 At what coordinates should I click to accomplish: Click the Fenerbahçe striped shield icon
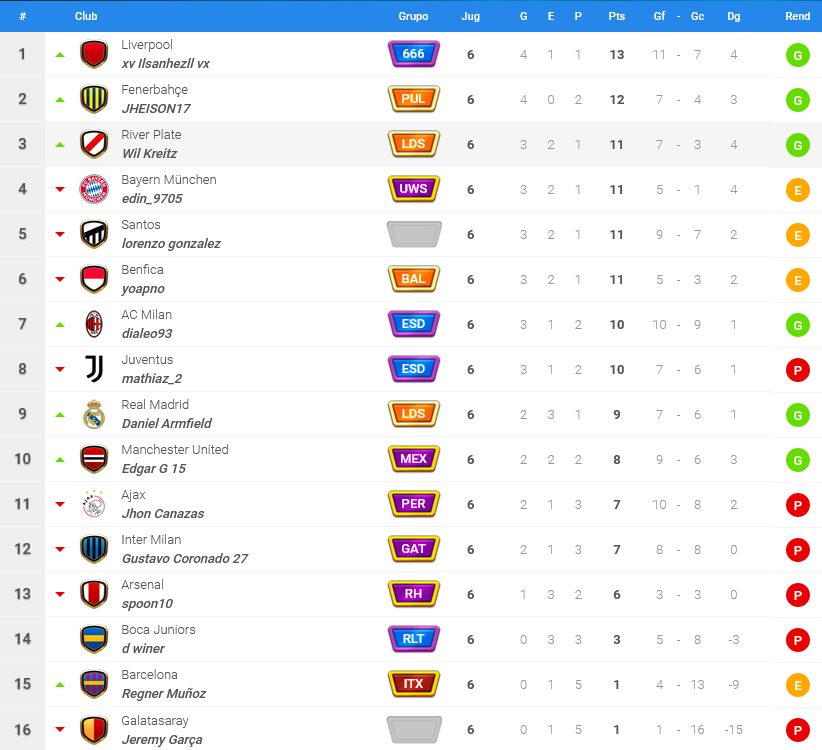coord(94,99)
